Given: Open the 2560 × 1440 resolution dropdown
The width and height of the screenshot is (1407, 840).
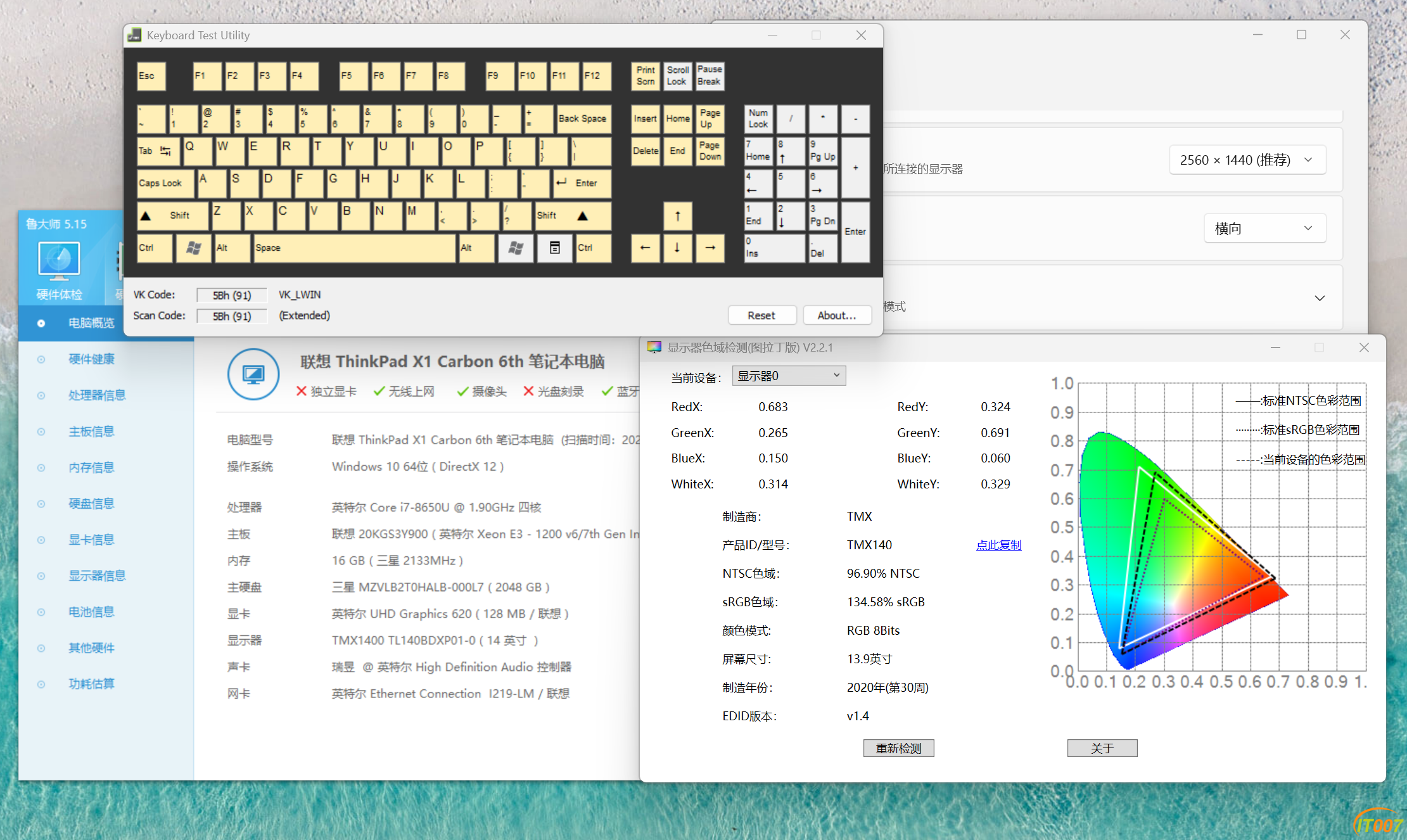Looking at the screenshot, I should tap(1247, 160).
